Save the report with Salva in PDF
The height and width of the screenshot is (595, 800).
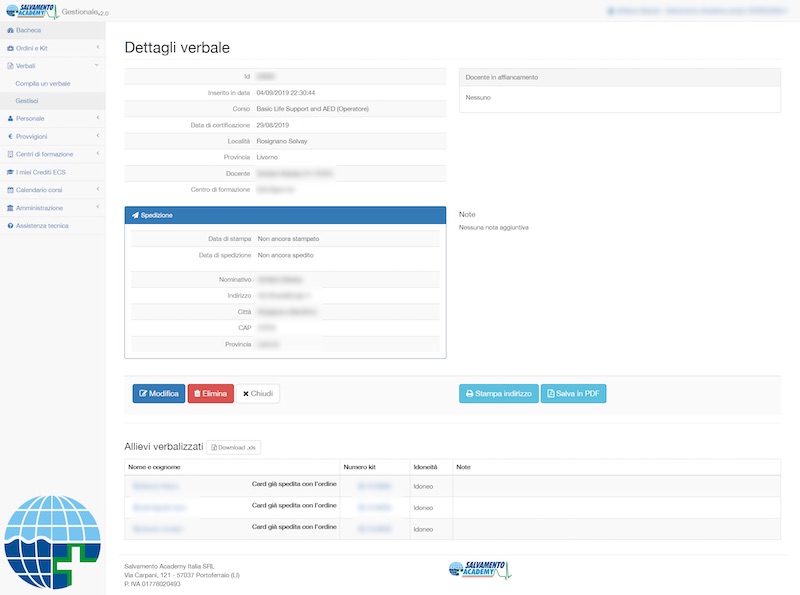[x=574, y=394]
